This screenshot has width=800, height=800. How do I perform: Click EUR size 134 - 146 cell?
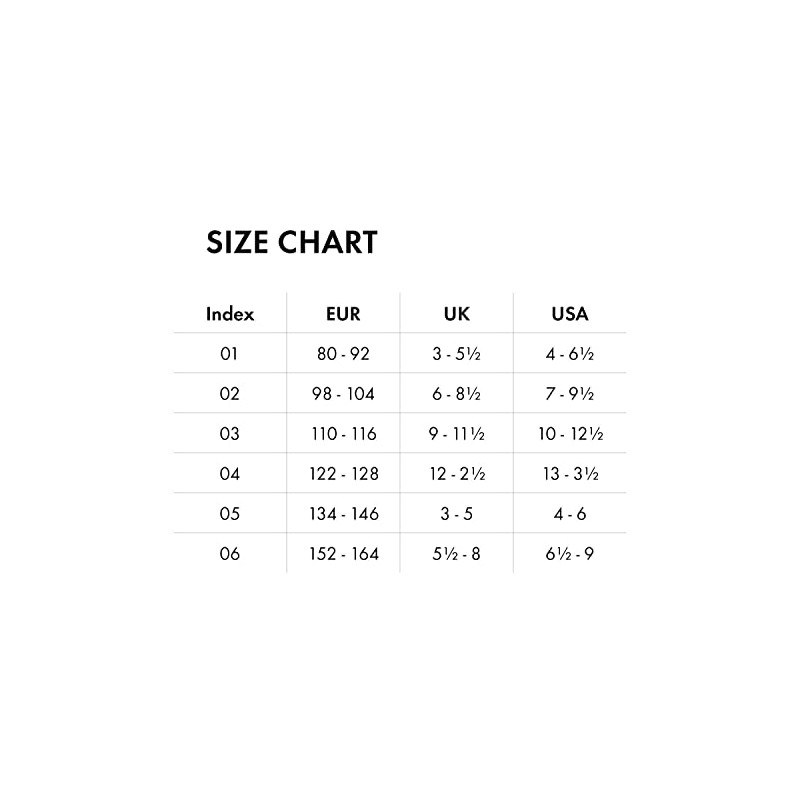343,514
